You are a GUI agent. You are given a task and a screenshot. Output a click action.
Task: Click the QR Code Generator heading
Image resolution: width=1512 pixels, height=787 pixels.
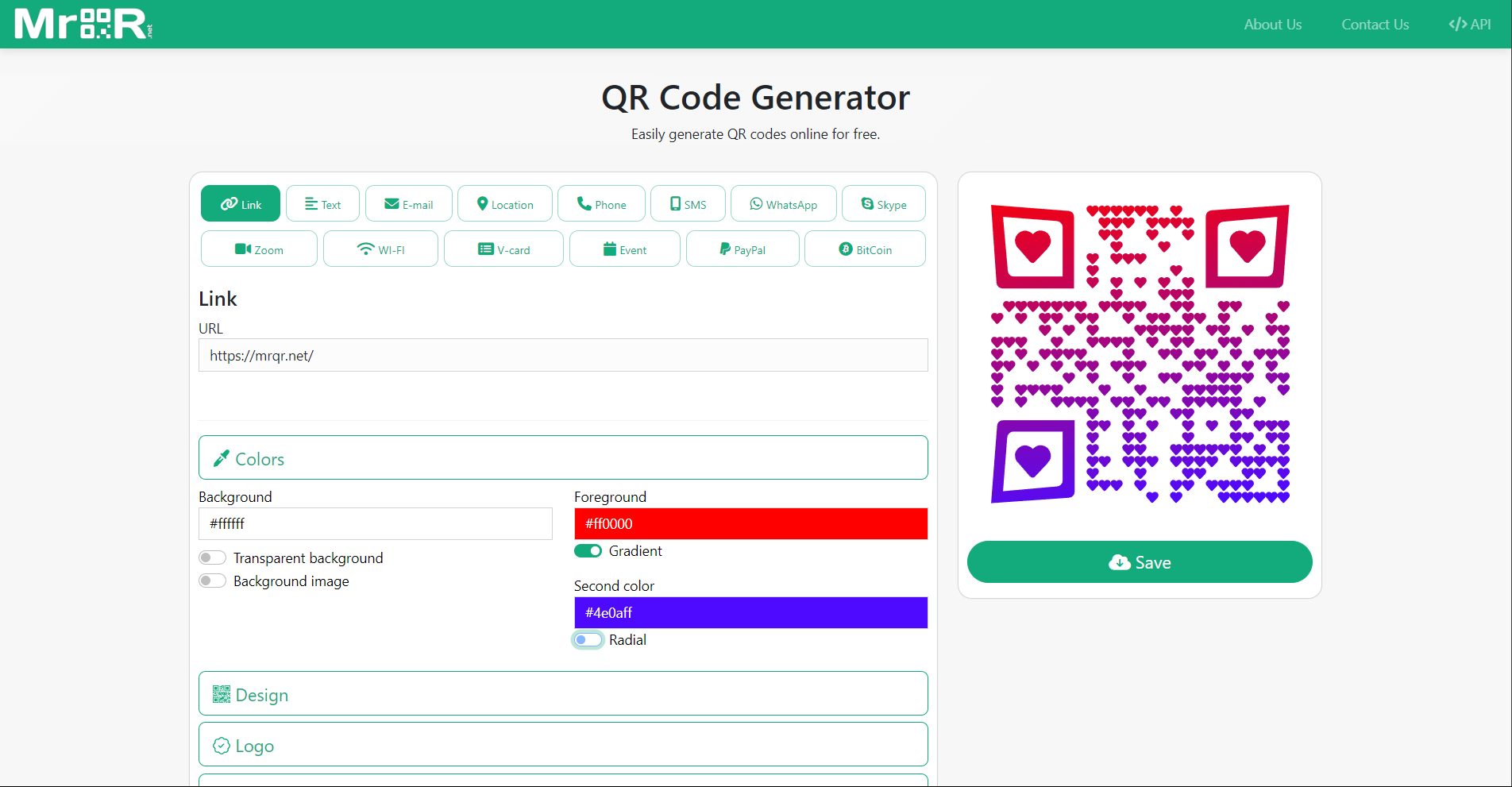(x=755, y=98)
